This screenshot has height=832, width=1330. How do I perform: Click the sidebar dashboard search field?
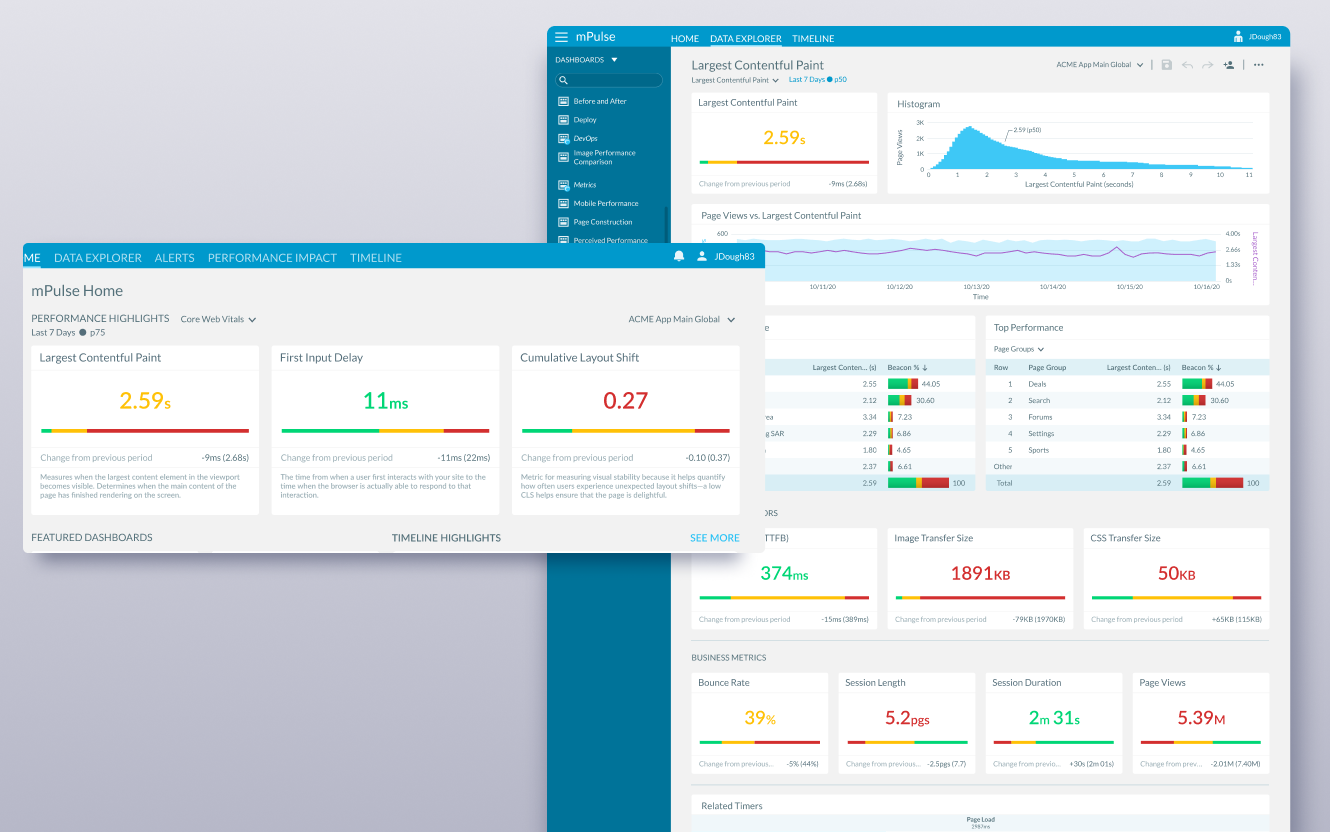(x=609, y=80)
